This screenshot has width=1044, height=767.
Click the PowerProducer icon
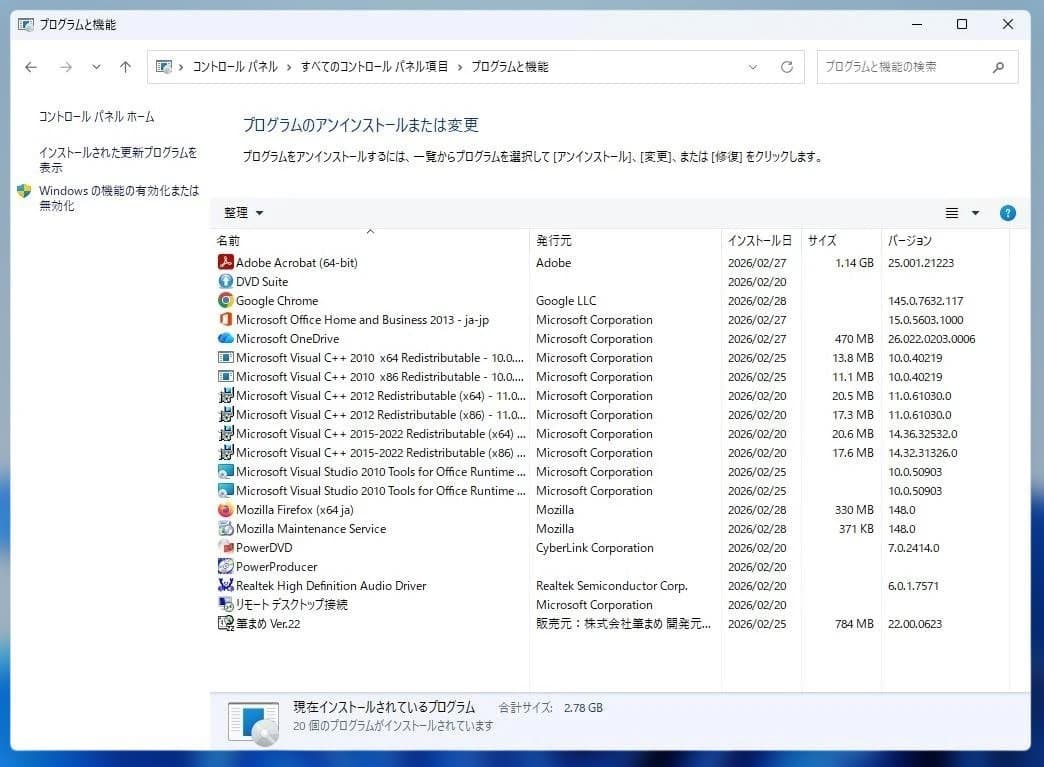(x=226, y=567)
